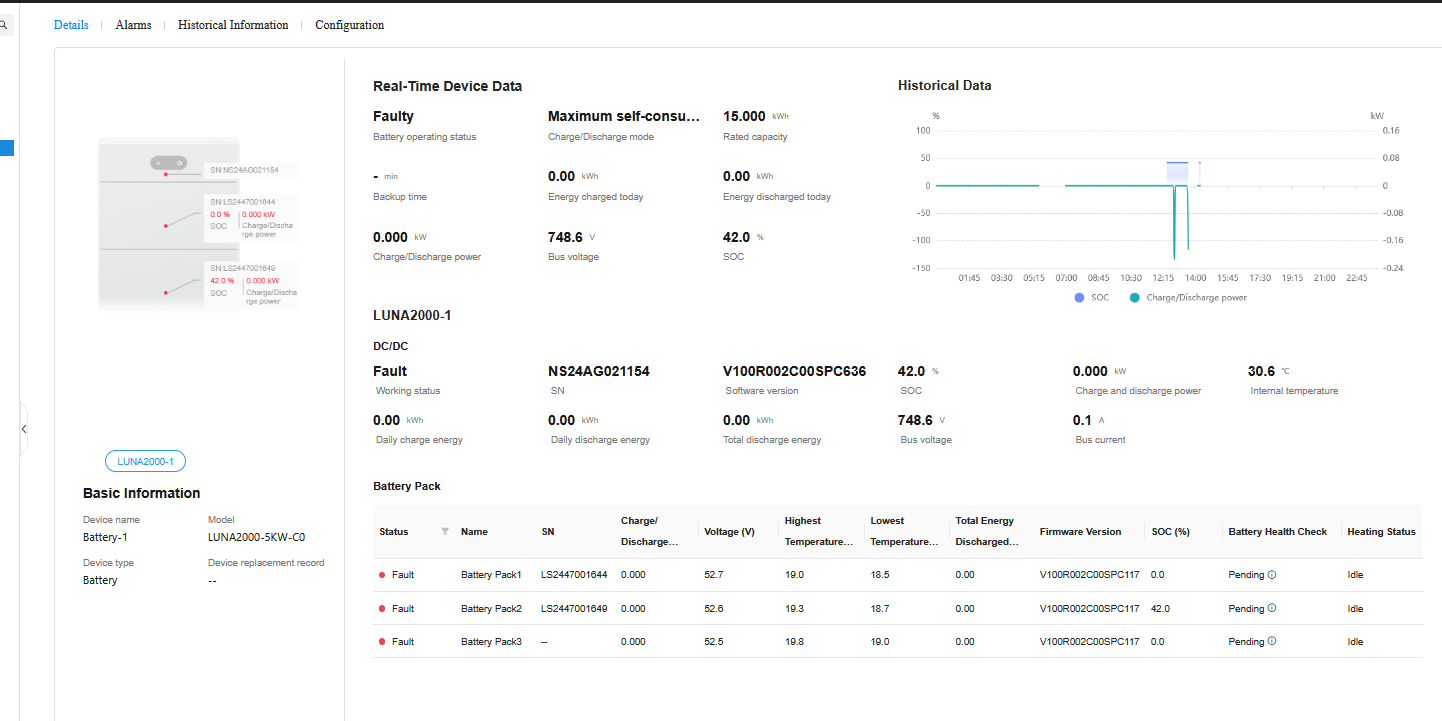This screenshot has width=1442, height=721.
Task: Select the Details tab
Action: point(71,25)
